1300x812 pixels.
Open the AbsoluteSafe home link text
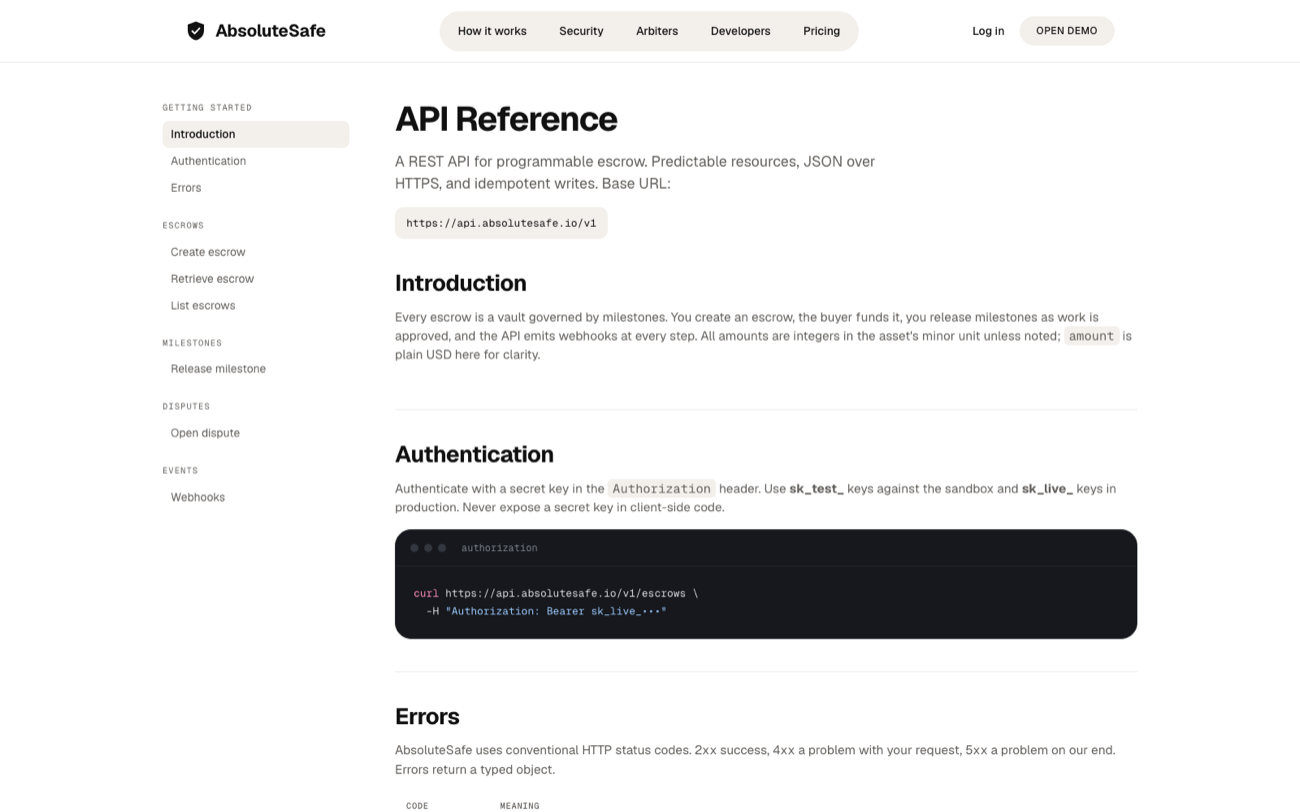[270, 31]
